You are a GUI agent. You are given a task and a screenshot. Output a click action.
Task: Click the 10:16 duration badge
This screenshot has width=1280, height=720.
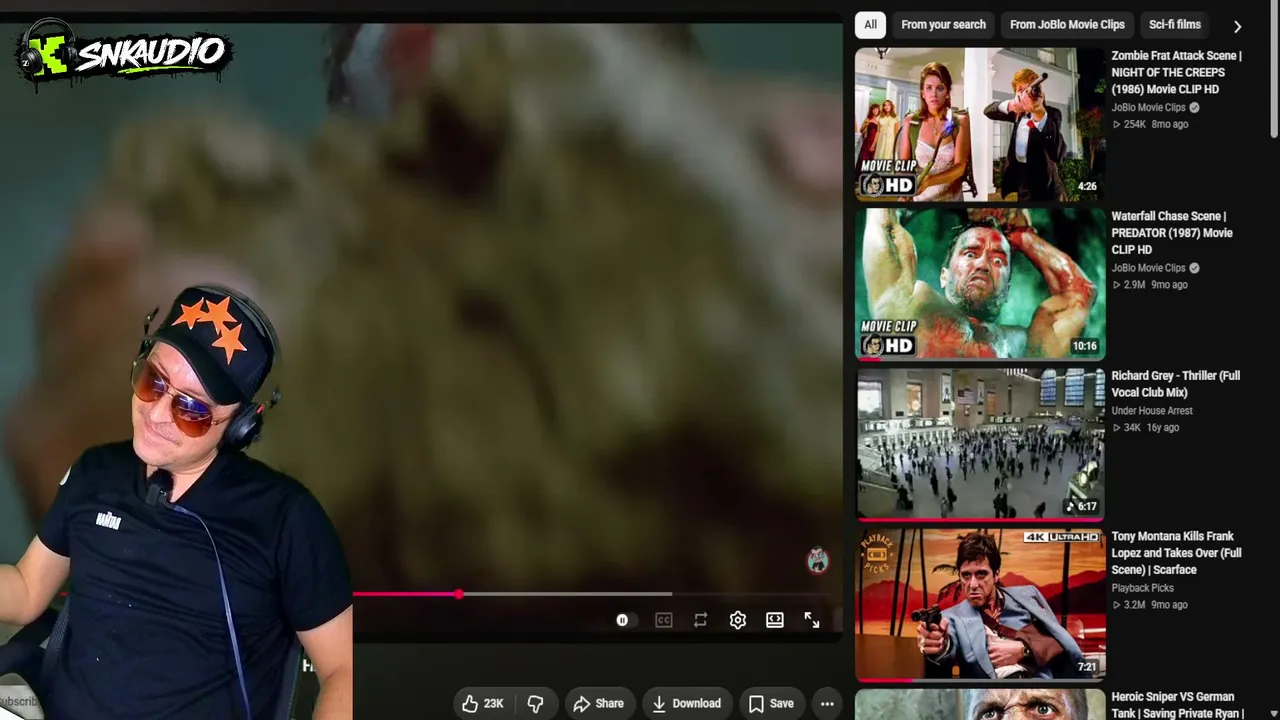(x=1084, y=346)
